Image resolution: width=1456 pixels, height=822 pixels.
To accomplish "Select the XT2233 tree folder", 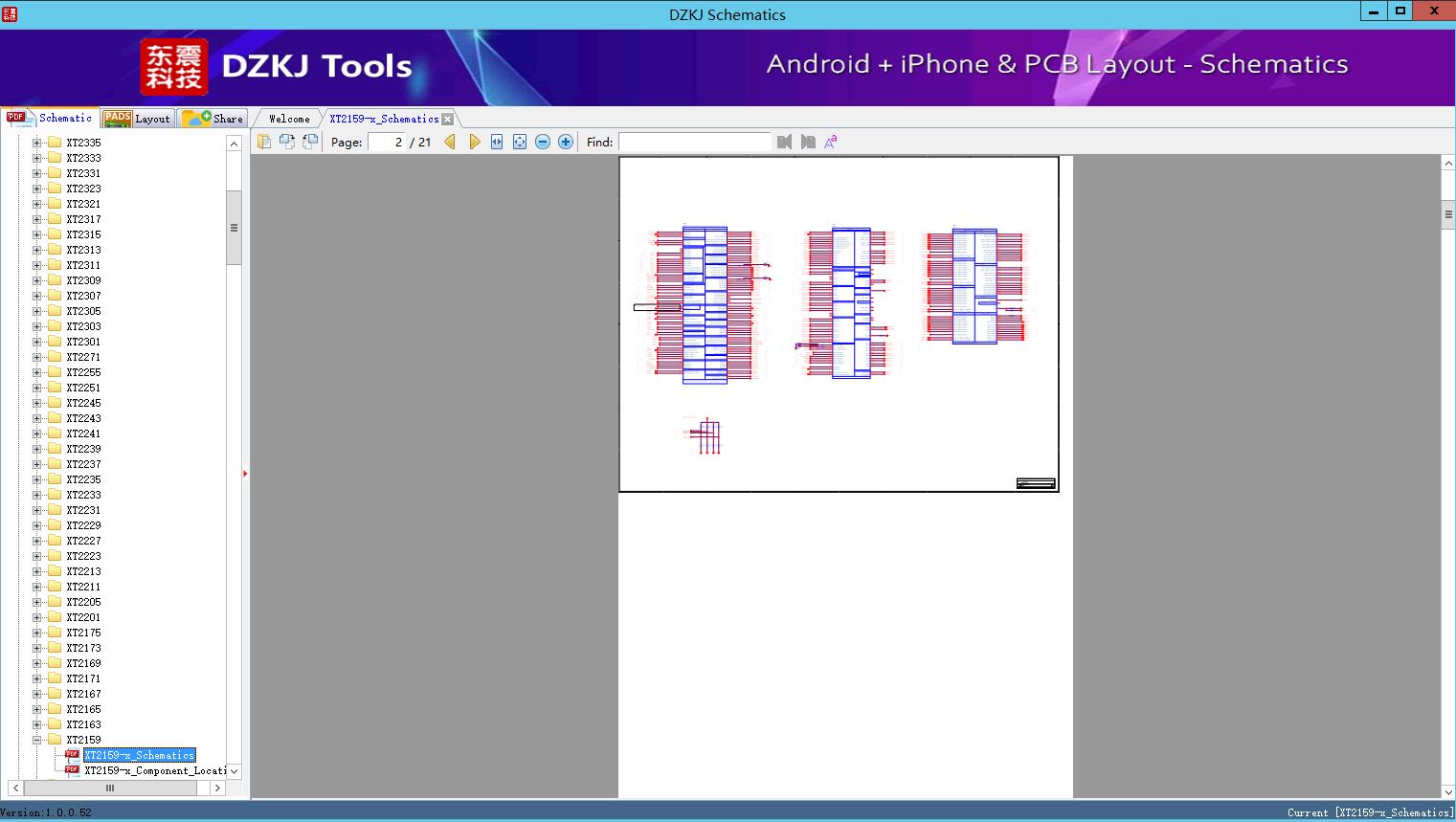I will (83, 495).
